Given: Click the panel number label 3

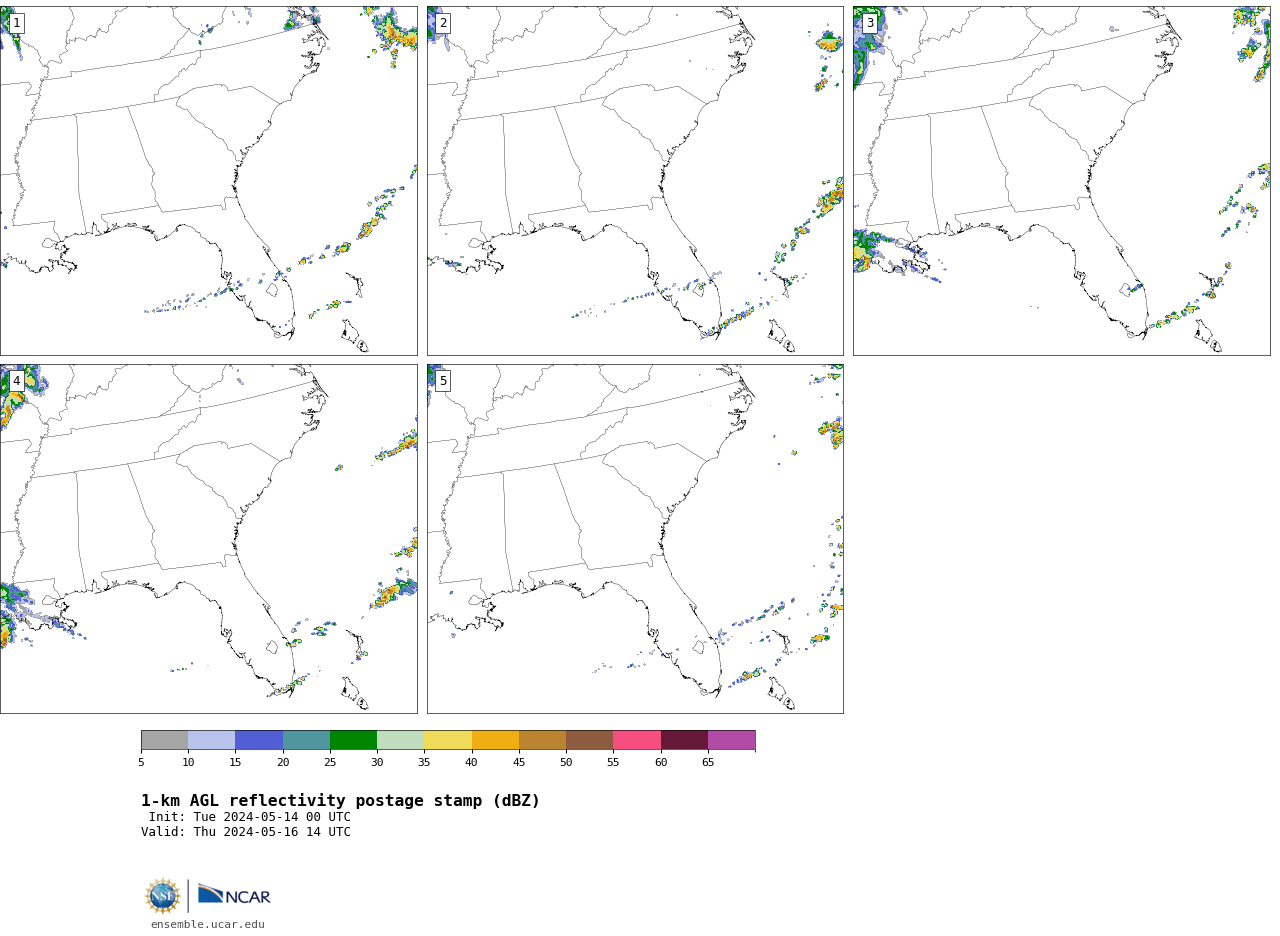Looking at the screenshot, I should click(870, 23).
